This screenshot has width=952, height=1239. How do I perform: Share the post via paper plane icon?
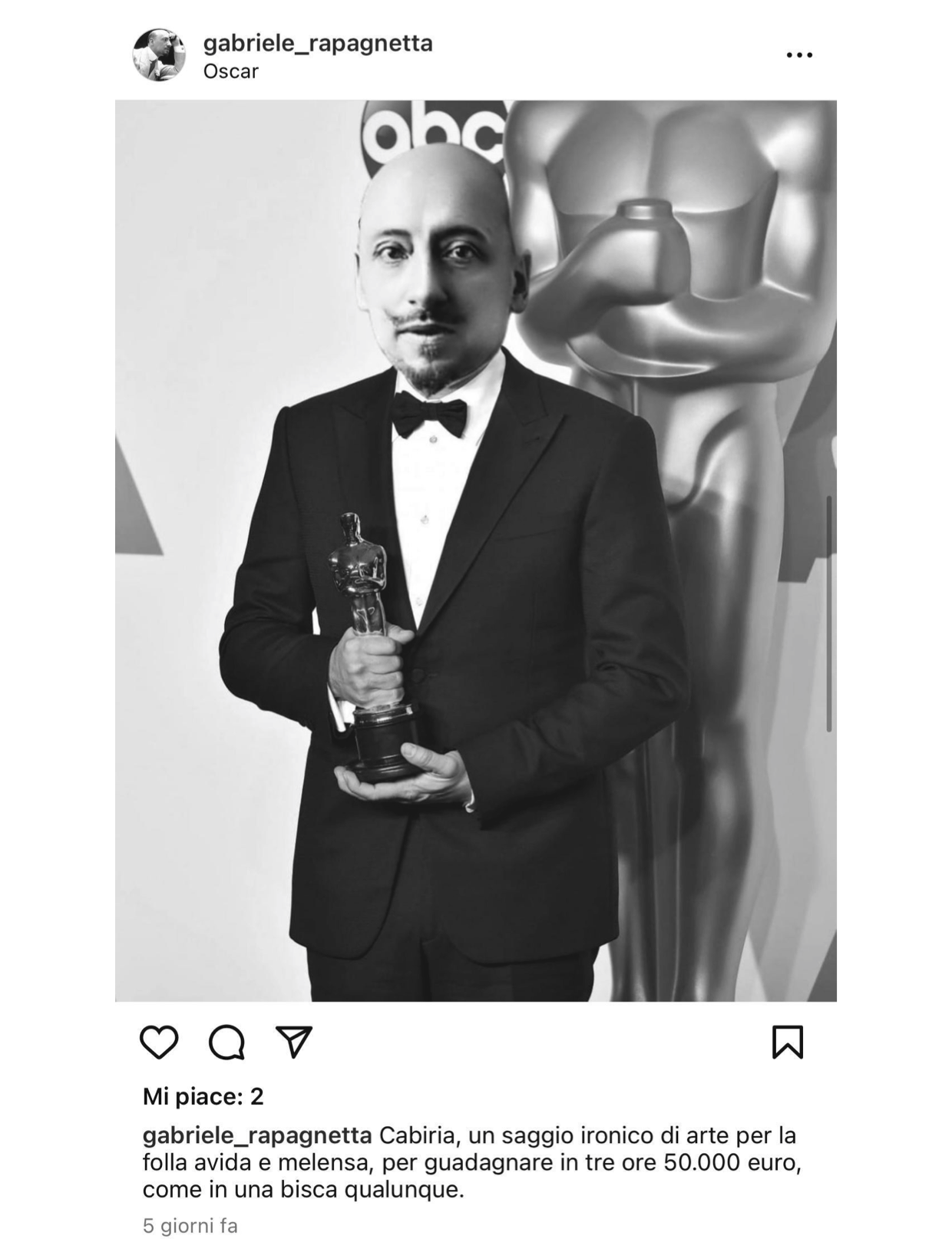pyautogui.click(x=293, y=1042)
